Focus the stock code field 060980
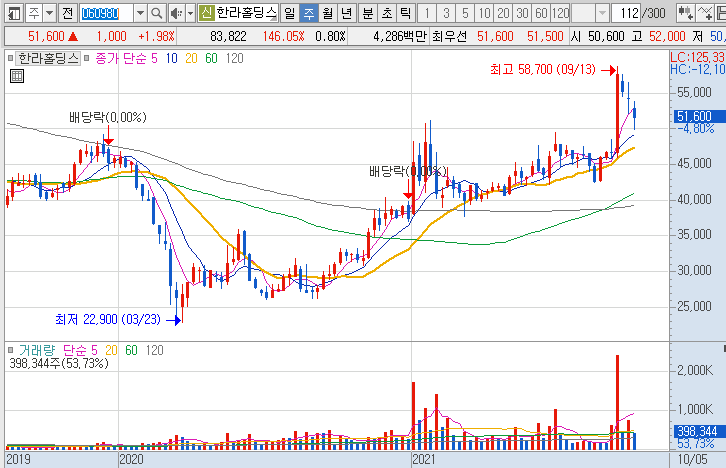Screen dimensions: 726x468 [x=106, y=13]
